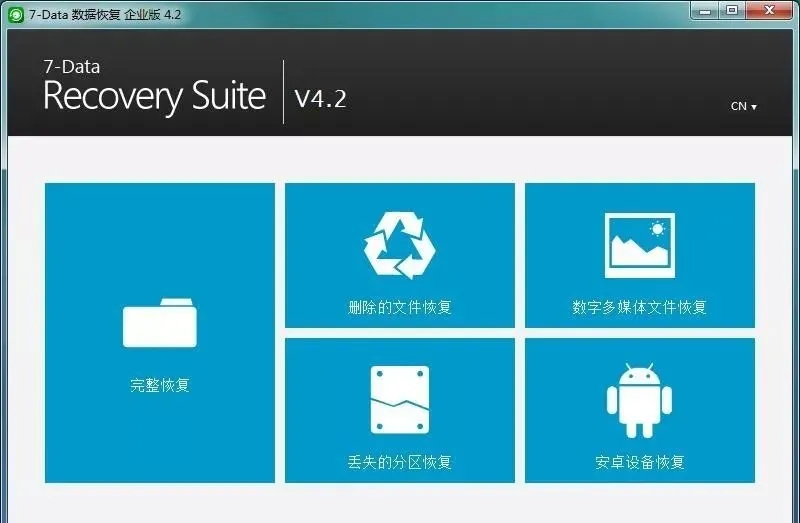This screenshot has width=800, height=523.
Task: Minimize the 7-Data recovery window
Action: pos(707,10)
